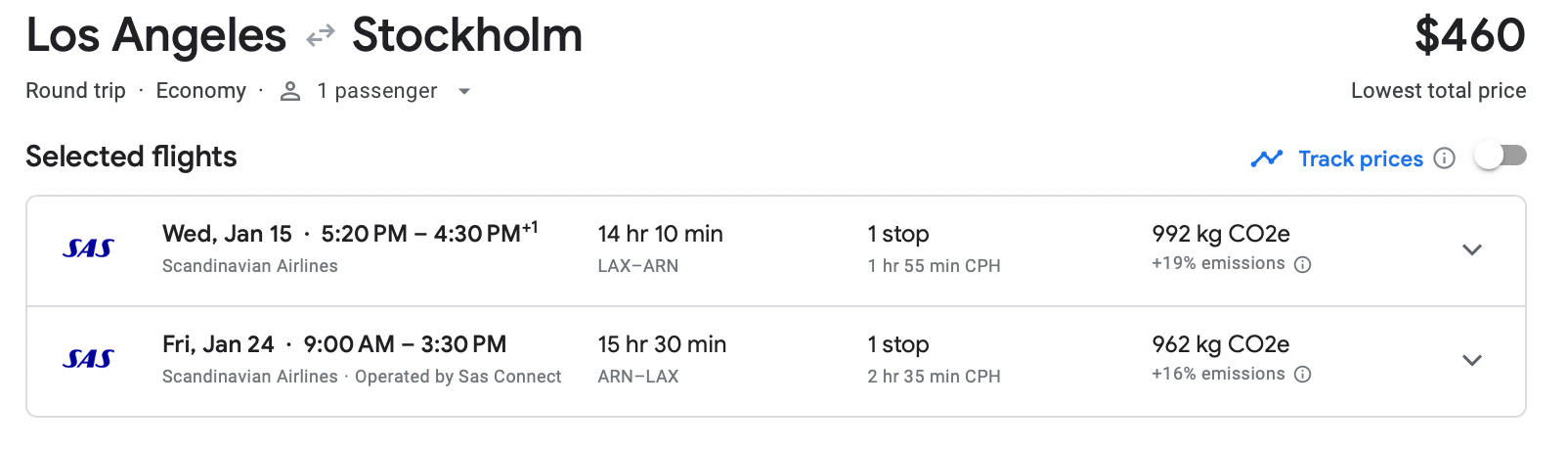The image size is (1568, 450).
Task: Select the LAX–ARN outbound flight row
Action: coord(637,249)
